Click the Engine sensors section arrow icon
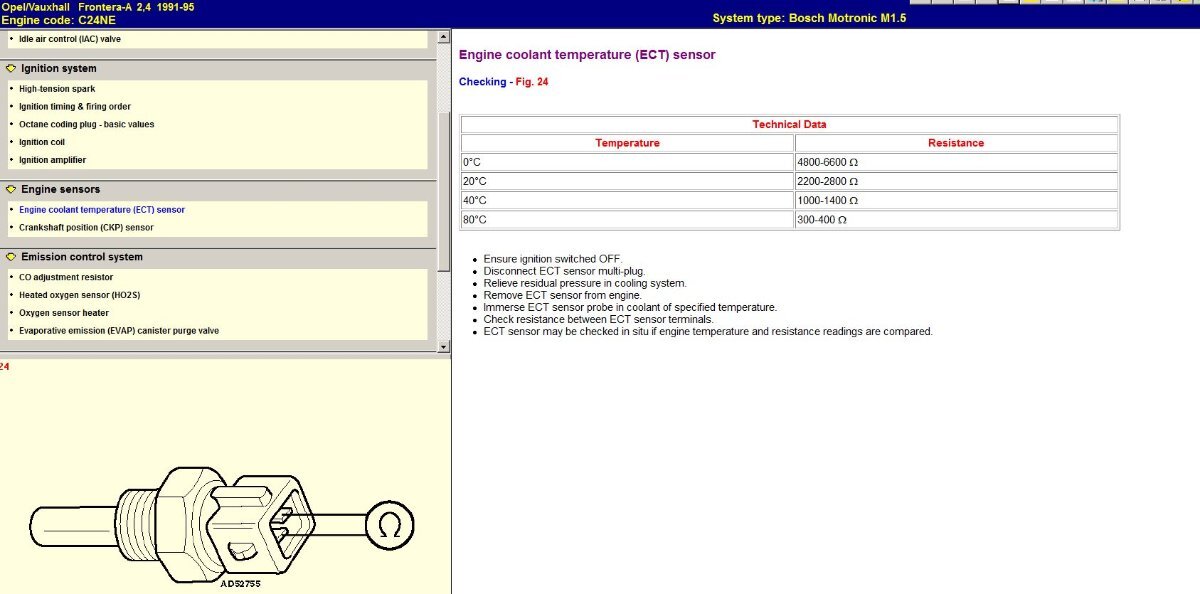Viewport: 1200px width, 594px height. 10,189
